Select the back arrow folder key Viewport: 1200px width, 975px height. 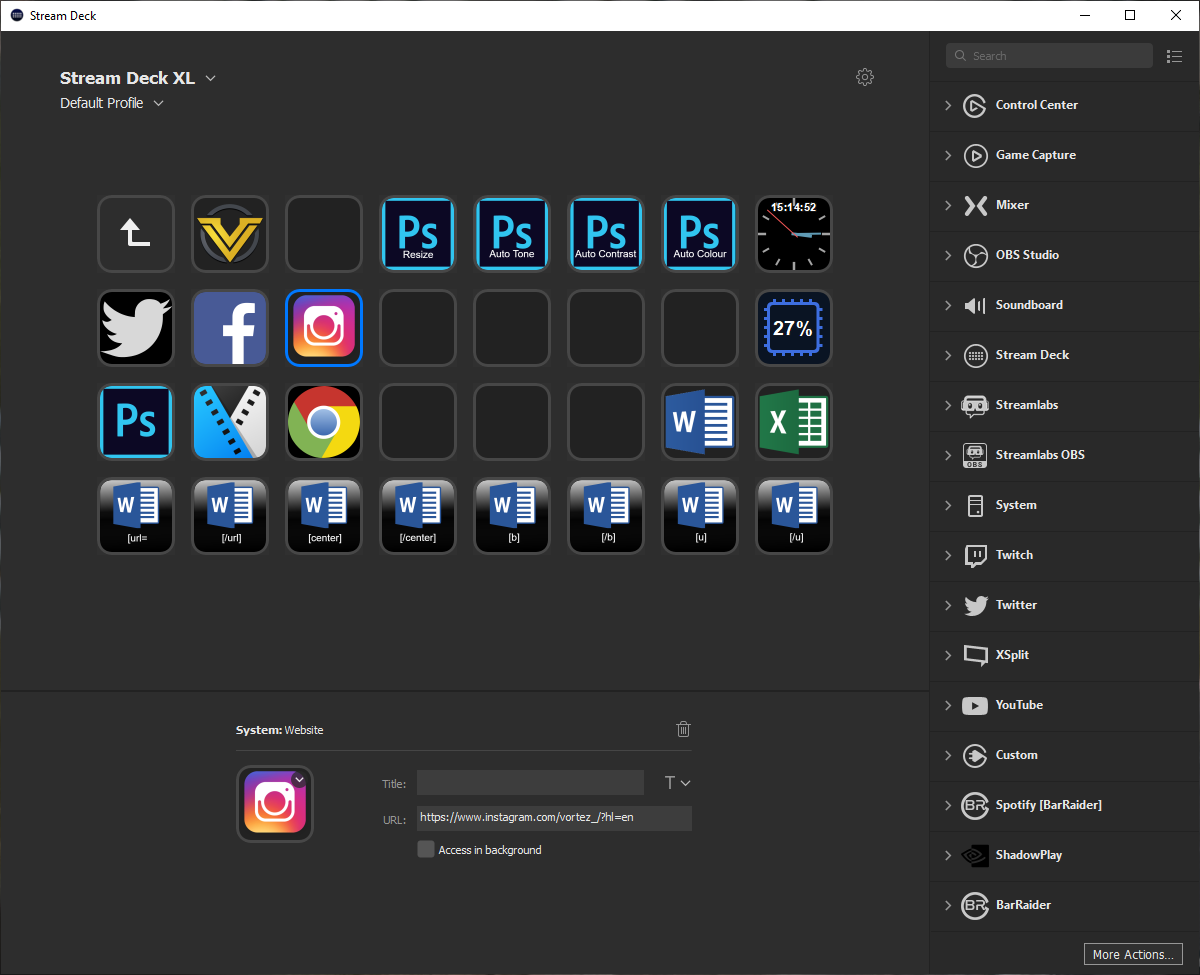point(136,234)
